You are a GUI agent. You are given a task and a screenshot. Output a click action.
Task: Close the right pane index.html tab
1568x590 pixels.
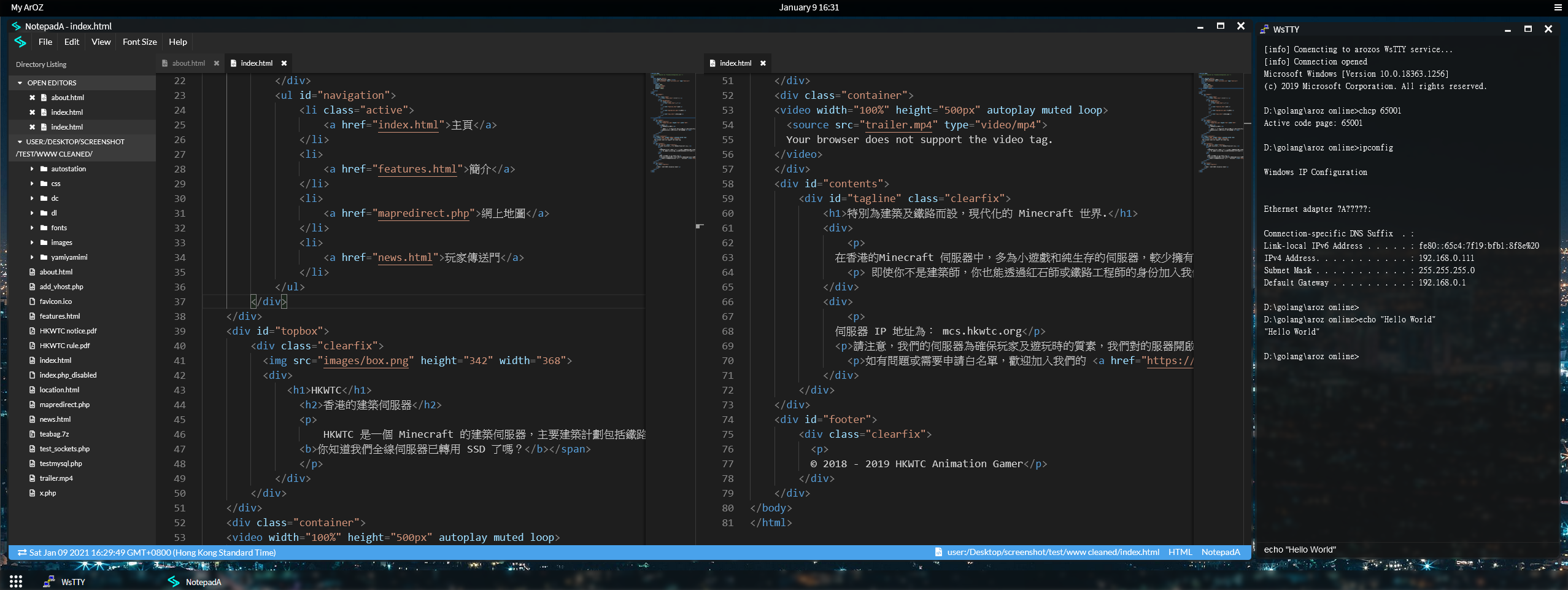coord(763,63)
